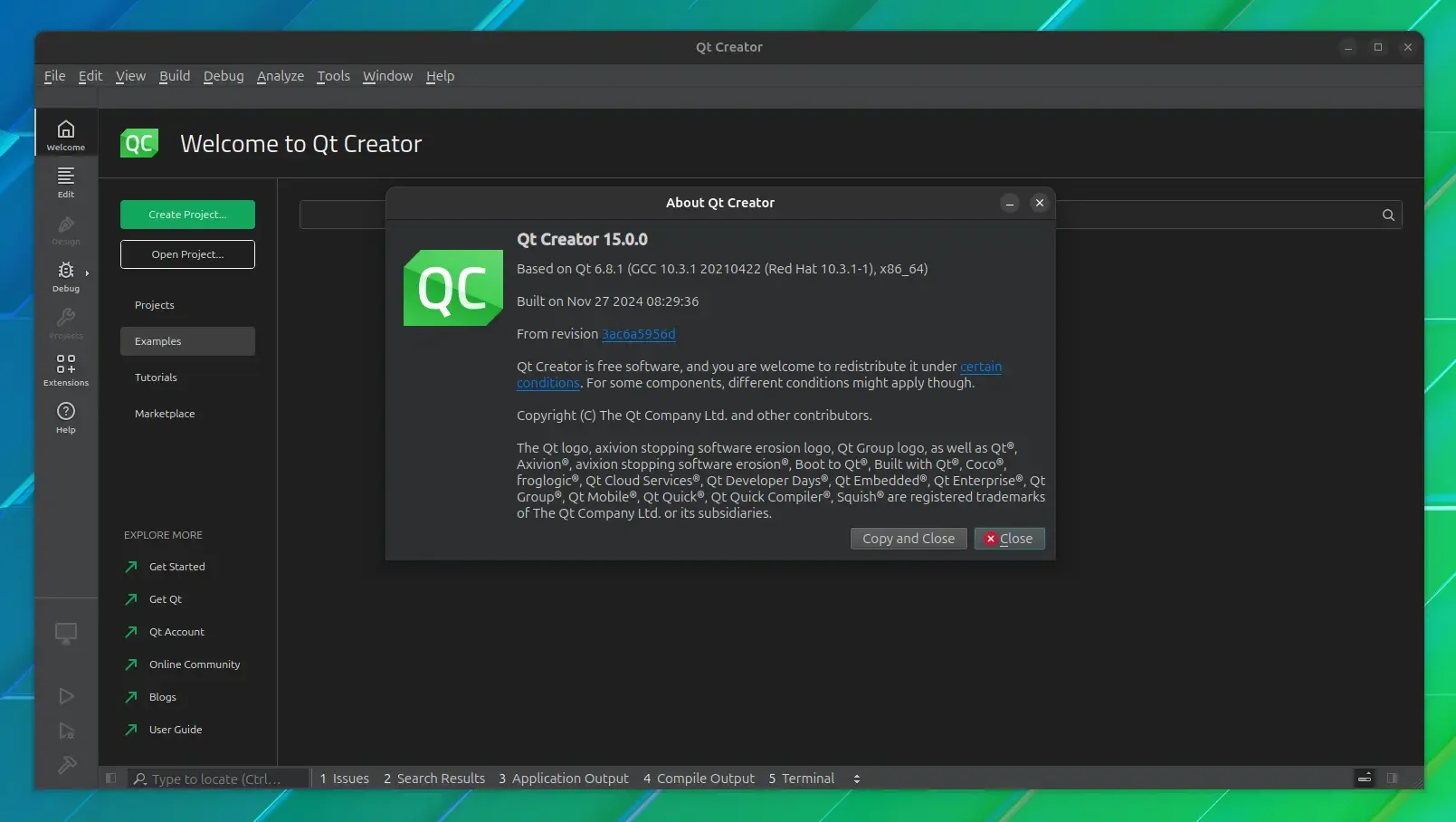Click the User Guide link text

tap(176, 730)
